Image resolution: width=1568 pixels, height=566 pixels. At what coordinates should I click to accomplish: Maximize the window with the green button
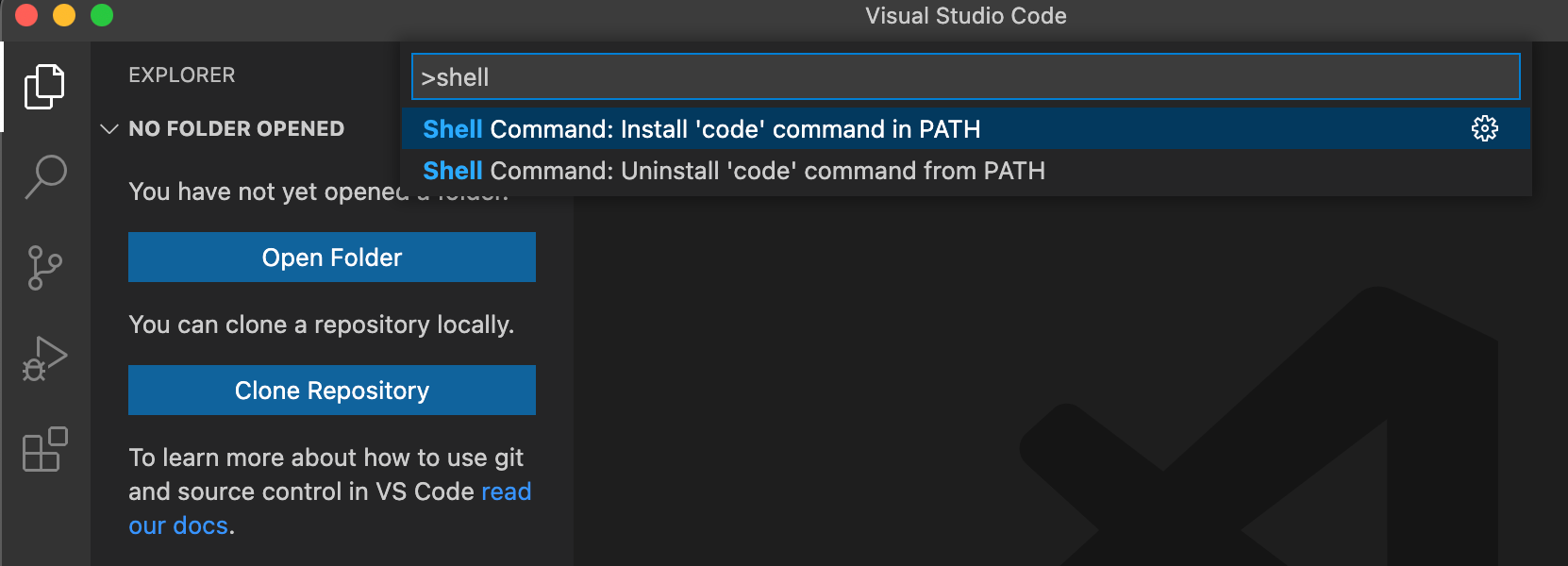click(102, 15)
